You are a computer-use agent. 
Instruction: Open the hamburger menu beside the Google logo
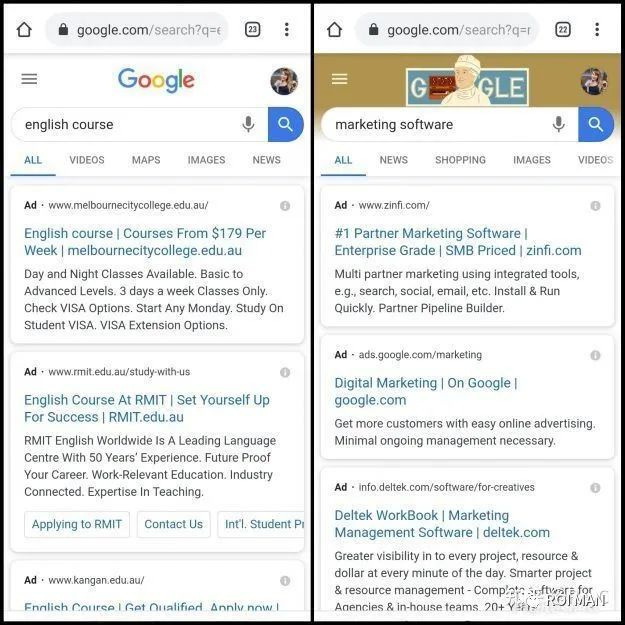(x=29, y=79)
